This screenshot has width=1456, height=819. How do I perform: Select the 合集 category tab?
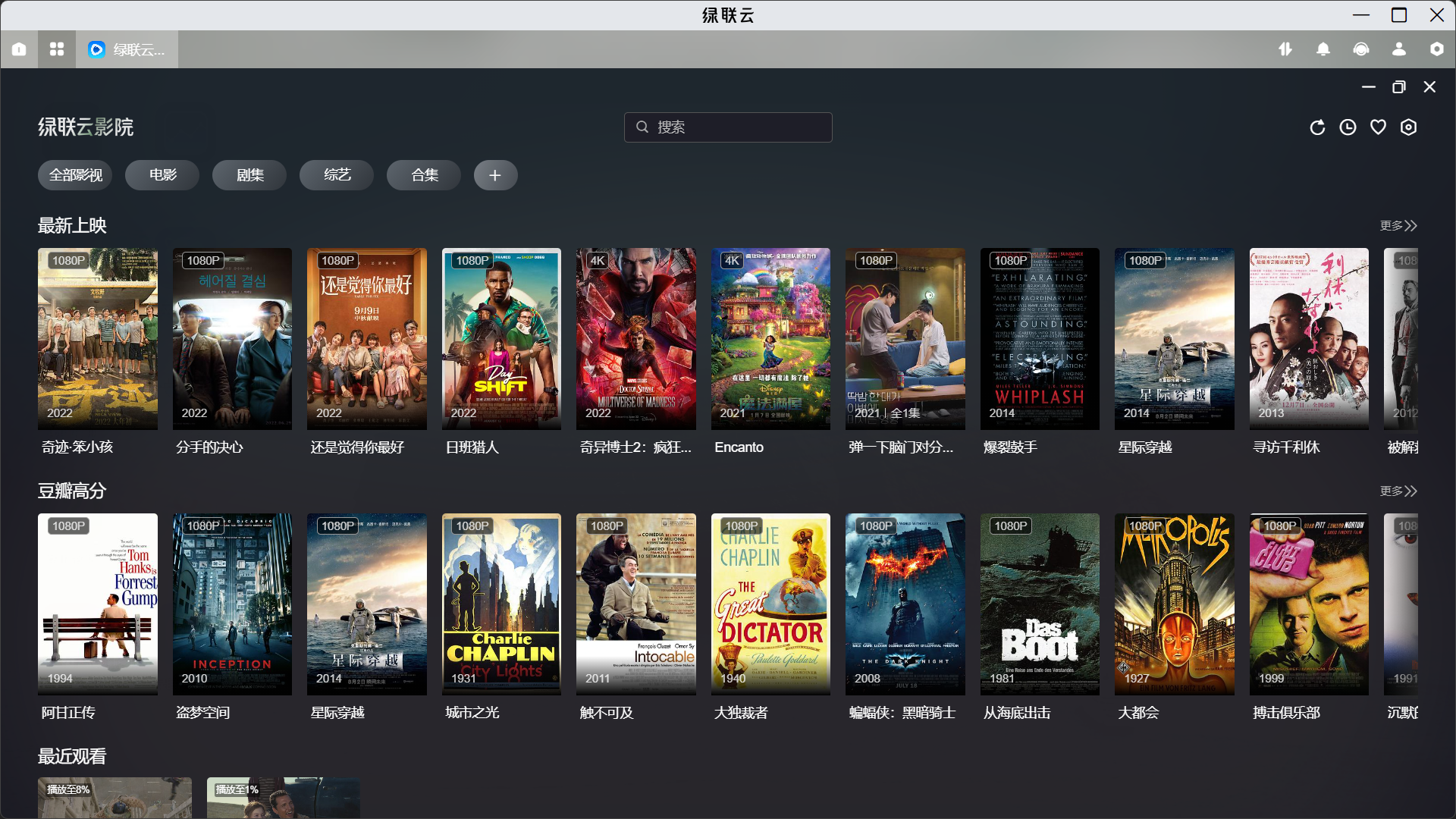424,175
